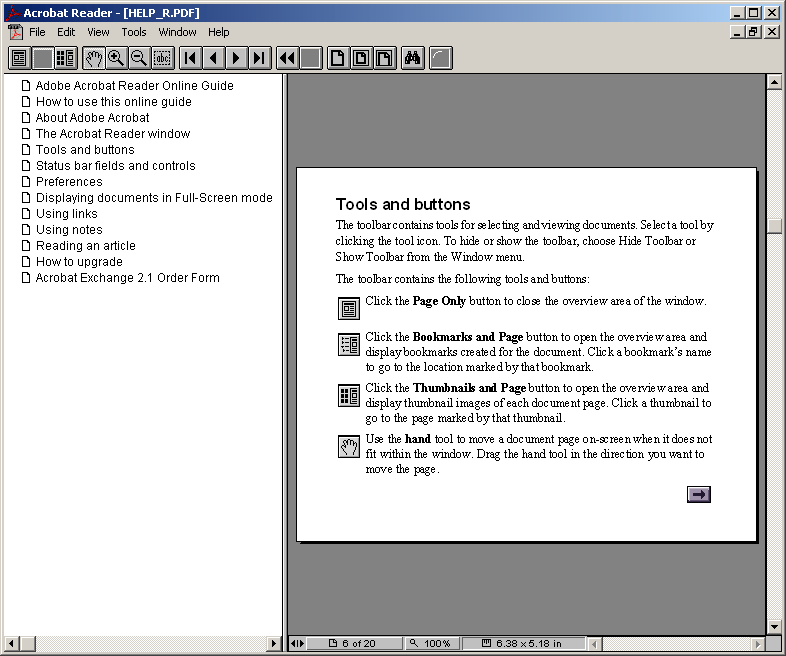Click the page icon beside Using notes bookmark
786x656 pixels.
tap(26, 230)
